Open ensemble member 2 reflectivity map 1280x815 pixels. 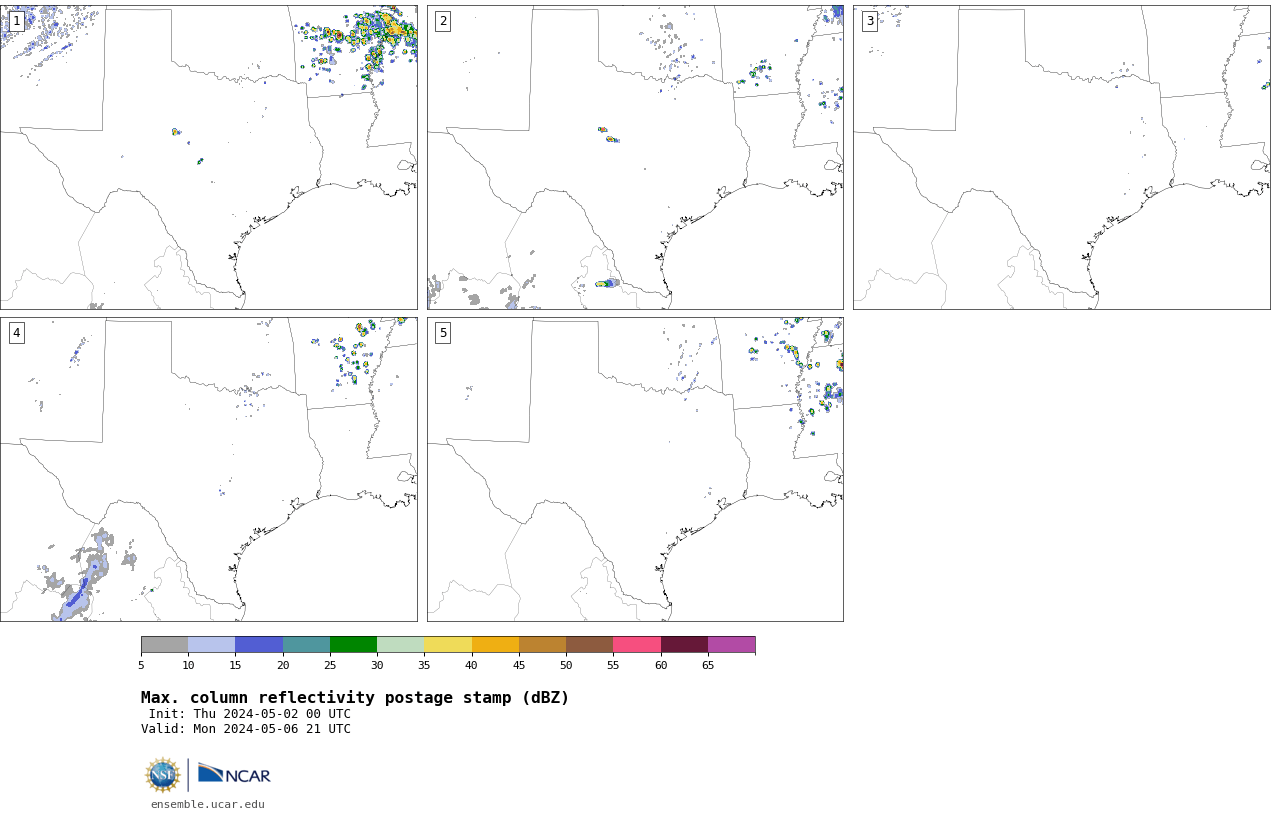(x=635, y=157)
